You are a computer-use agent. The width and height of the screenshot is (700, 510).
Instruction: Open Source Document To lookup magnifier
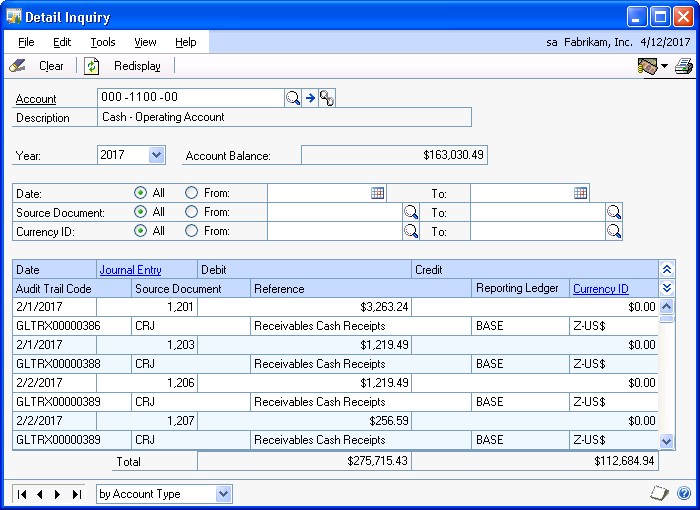614,212
